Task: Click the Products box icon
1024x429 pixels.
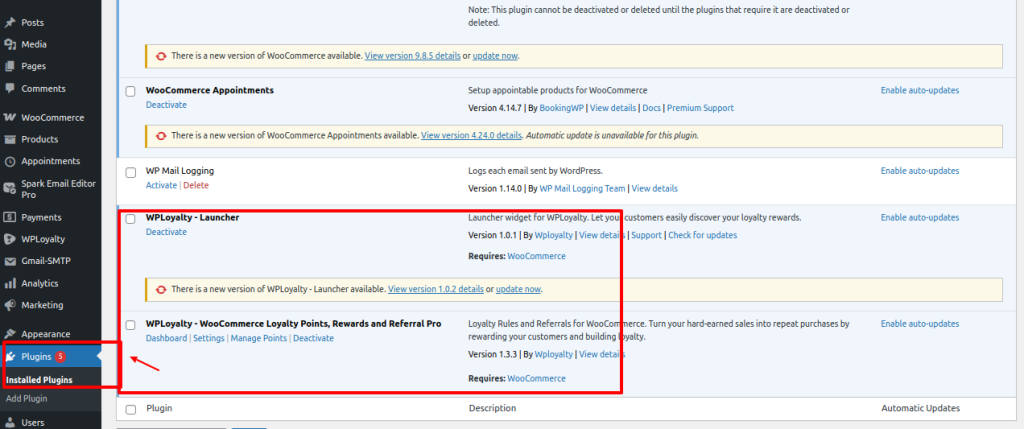Action: pyautogui.click(x=10, y=139)
